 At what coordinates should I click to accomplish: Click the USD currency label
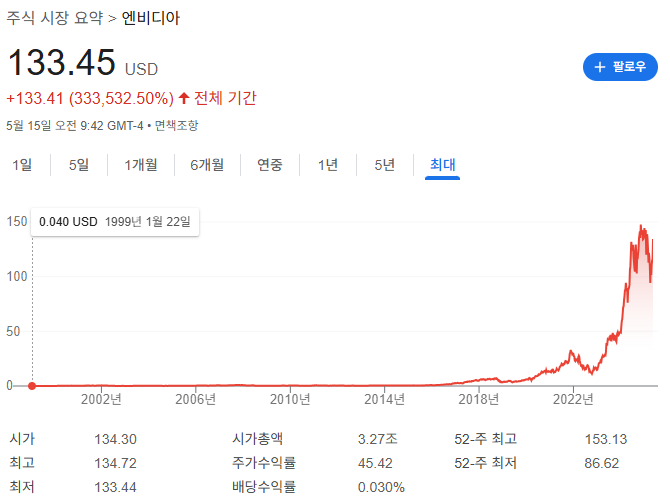141,69
